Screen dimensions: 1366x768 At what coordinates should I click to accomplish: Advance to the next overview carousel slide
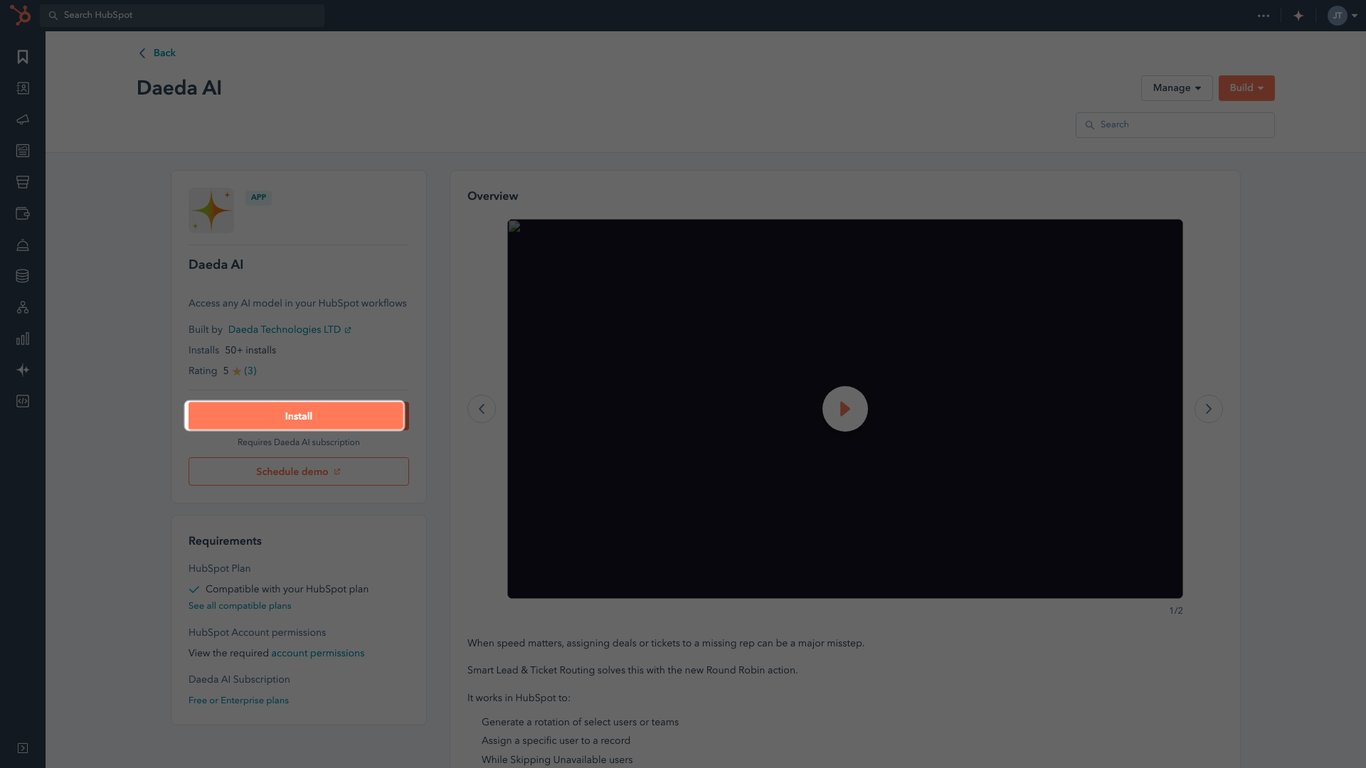coord(1207,408)
